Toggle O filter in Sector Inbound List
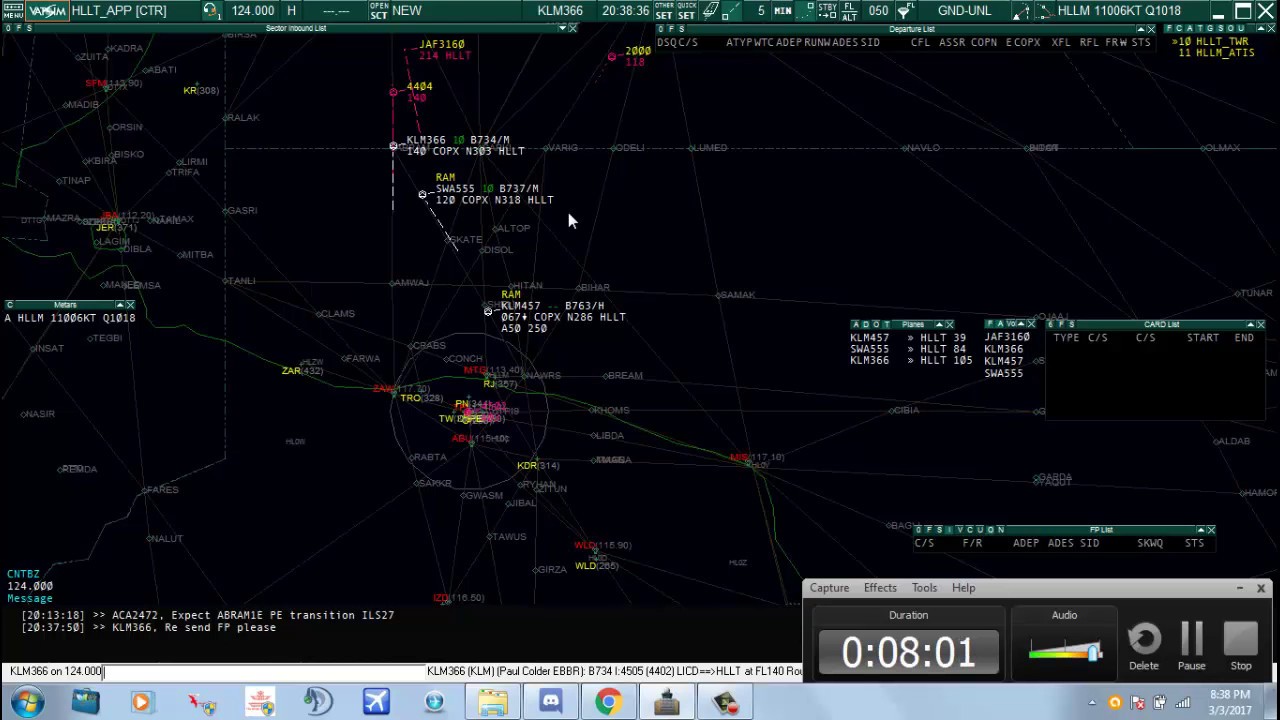This screenshot has width=1280, height=720. click(8, 28)
